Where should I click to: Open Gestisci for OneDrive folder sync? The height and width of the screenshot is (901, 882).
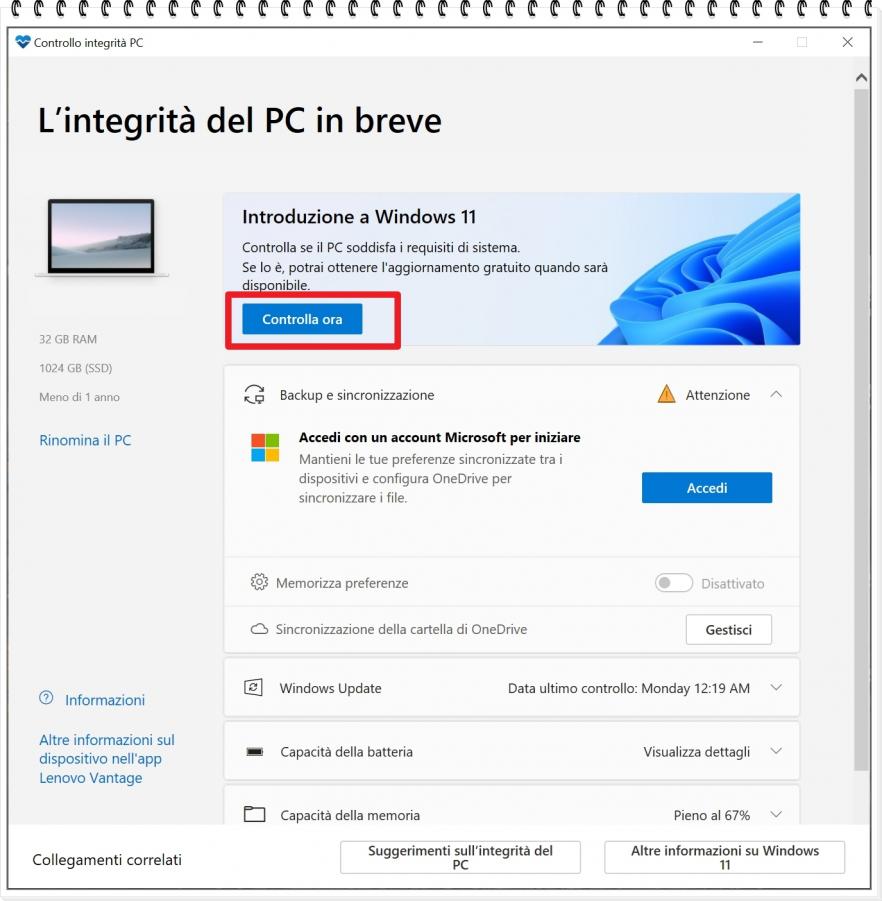pos(728,630)
